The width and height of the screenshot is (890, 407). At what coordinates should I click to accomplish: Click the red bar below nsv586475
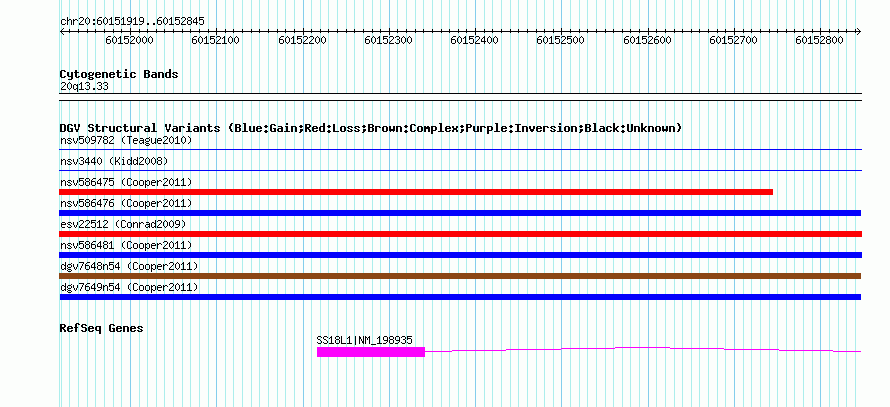coord(416,192)
